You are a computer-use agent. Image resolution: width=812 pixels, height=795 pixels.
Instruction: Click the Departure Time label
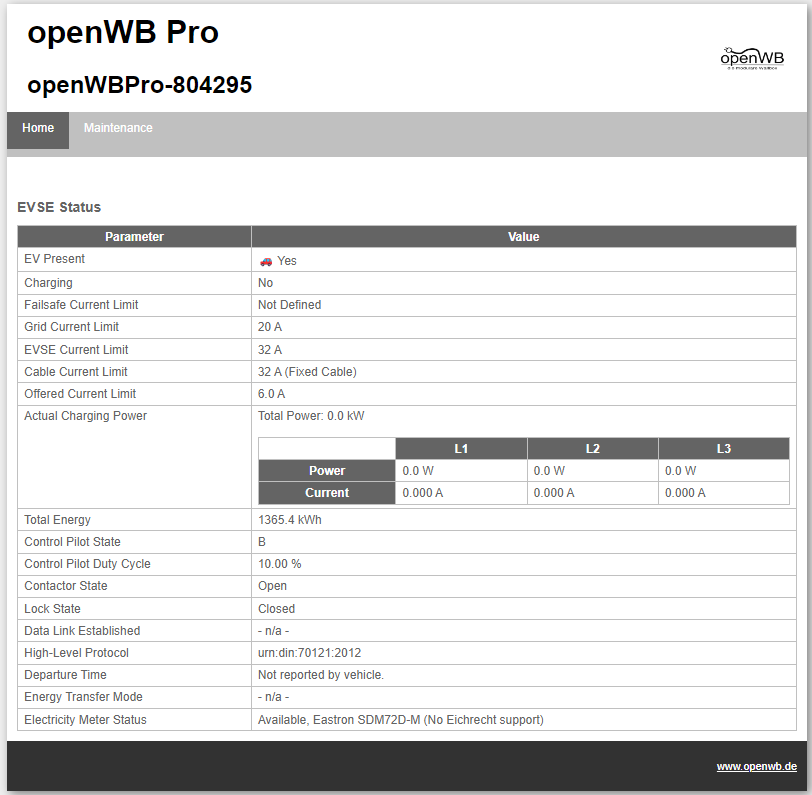(65, 675)
